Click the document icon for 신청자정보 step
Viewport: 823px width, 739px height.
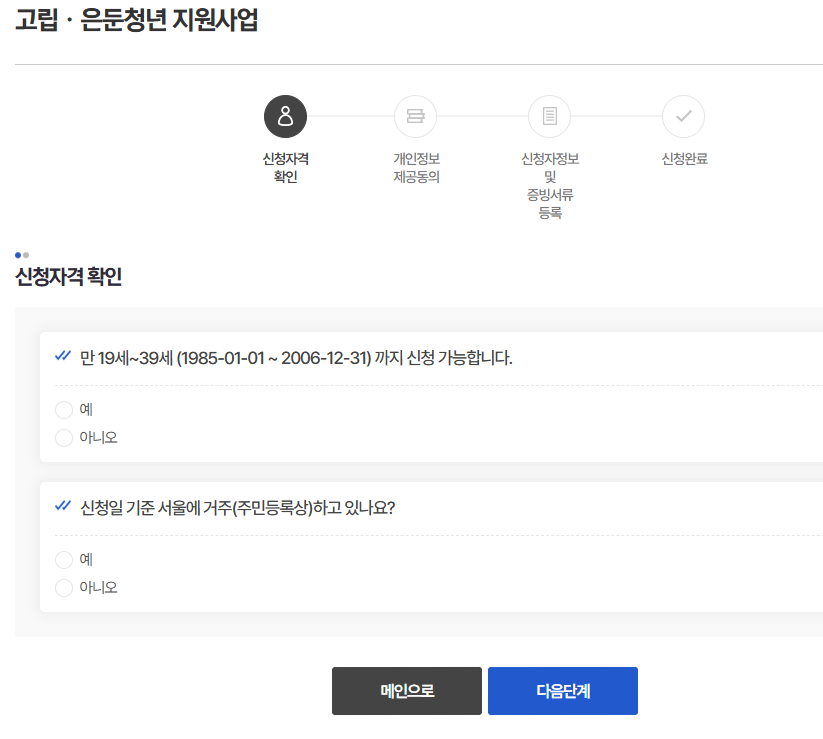549,117
